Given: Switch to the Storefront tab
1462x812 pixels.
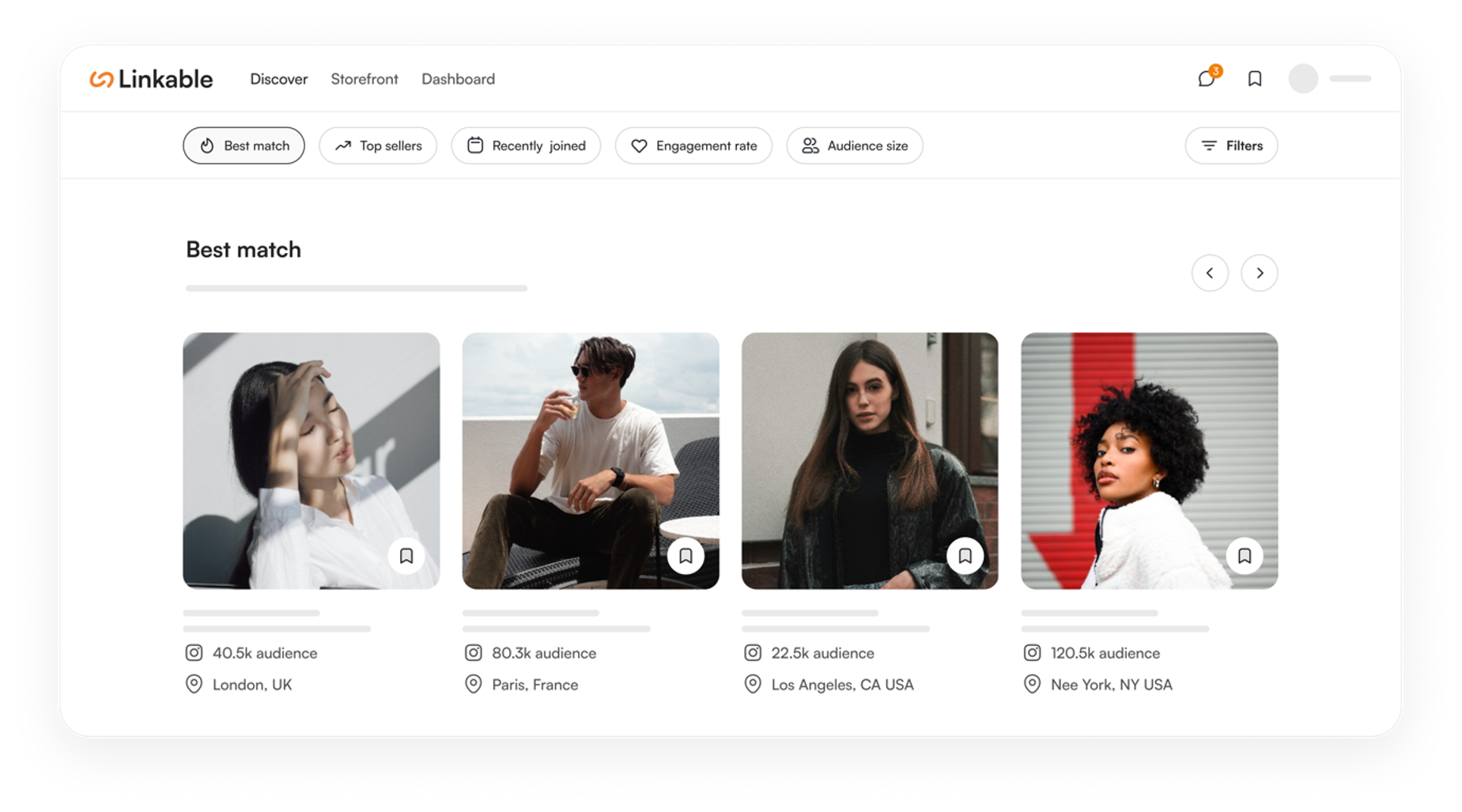Looking at the screenshot, I should [x=365, y=79].
